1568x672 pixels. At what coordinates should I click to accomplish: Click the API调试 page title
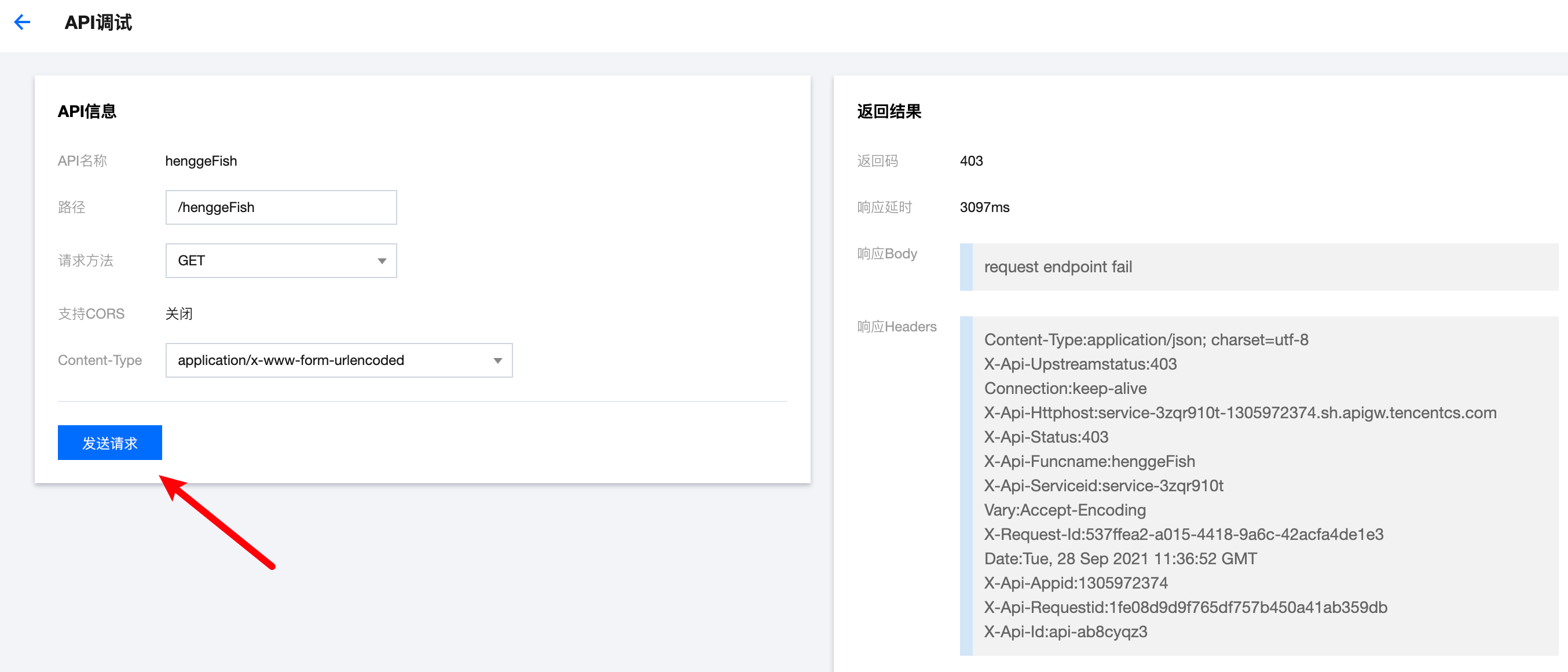click(98, 23)
